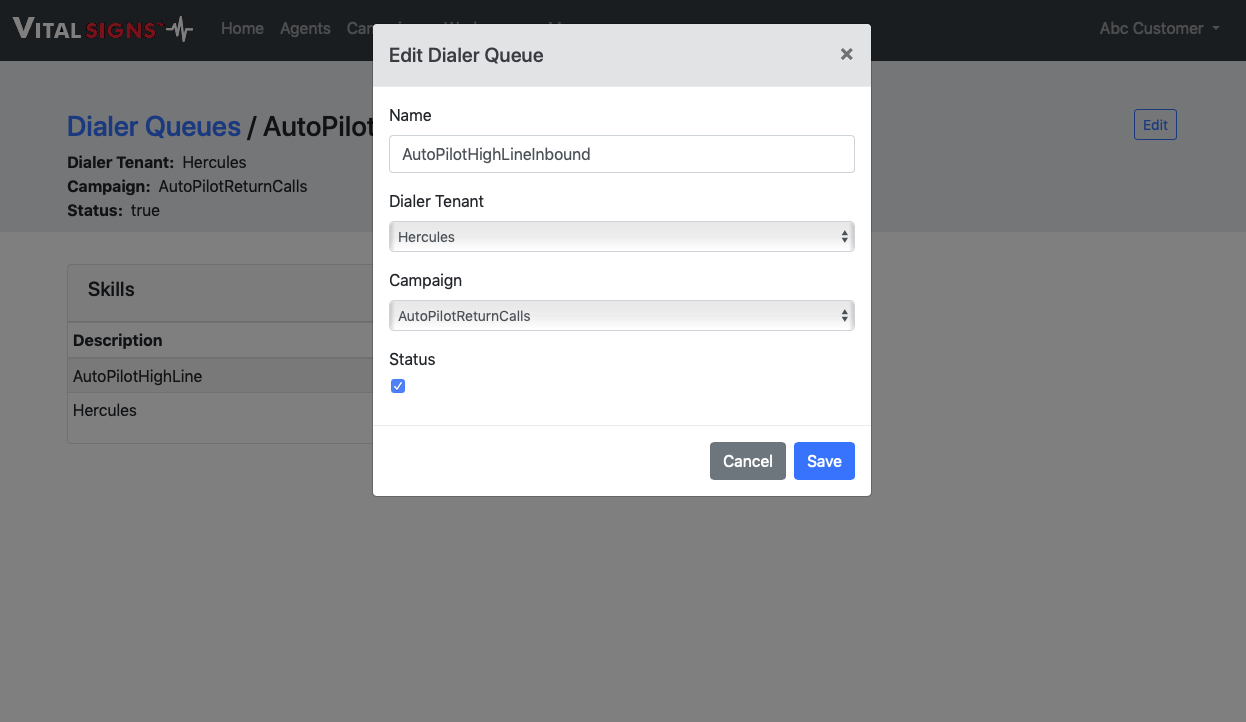Cancel editing the dialer queue
1246x722 pixels.
(747, 461)
